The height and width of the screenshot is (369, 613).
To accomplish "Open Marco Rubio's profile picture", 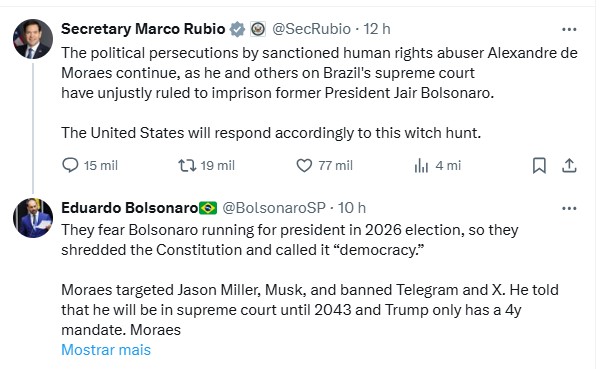I will (x=33, y=39).
